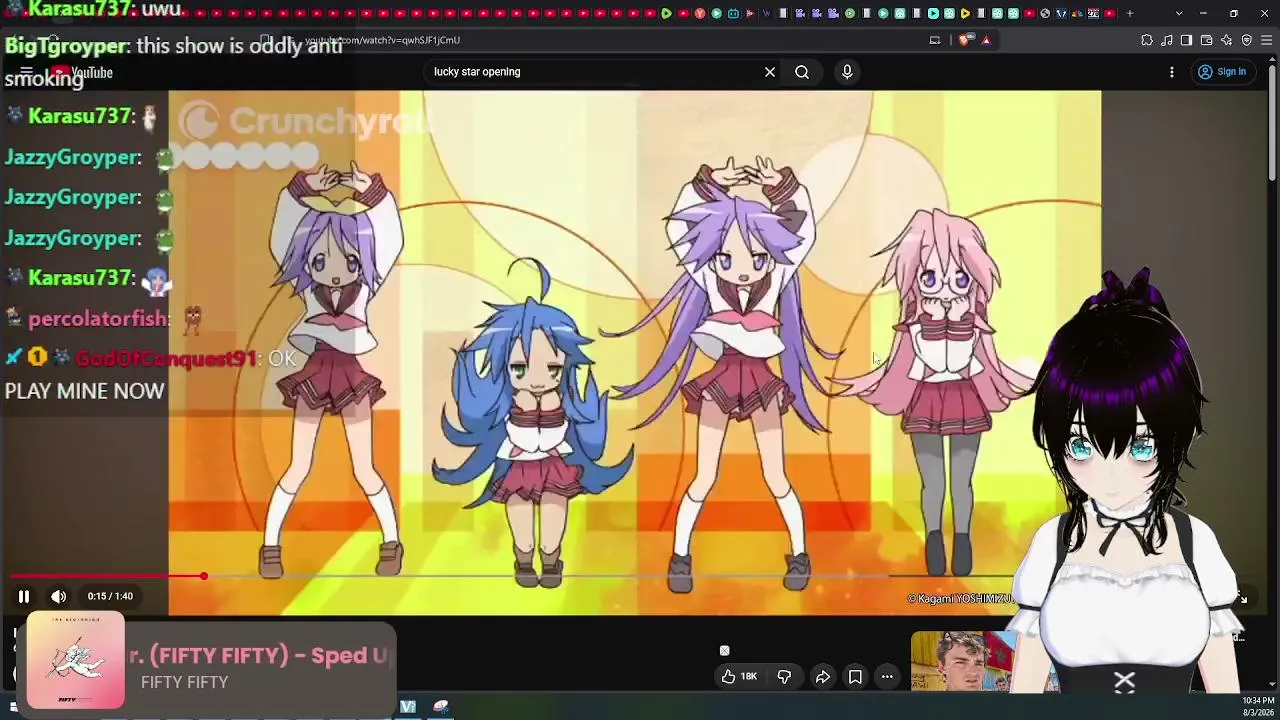
Task: Toggle the browser sidebar panel
Action: coord(1187,40)
